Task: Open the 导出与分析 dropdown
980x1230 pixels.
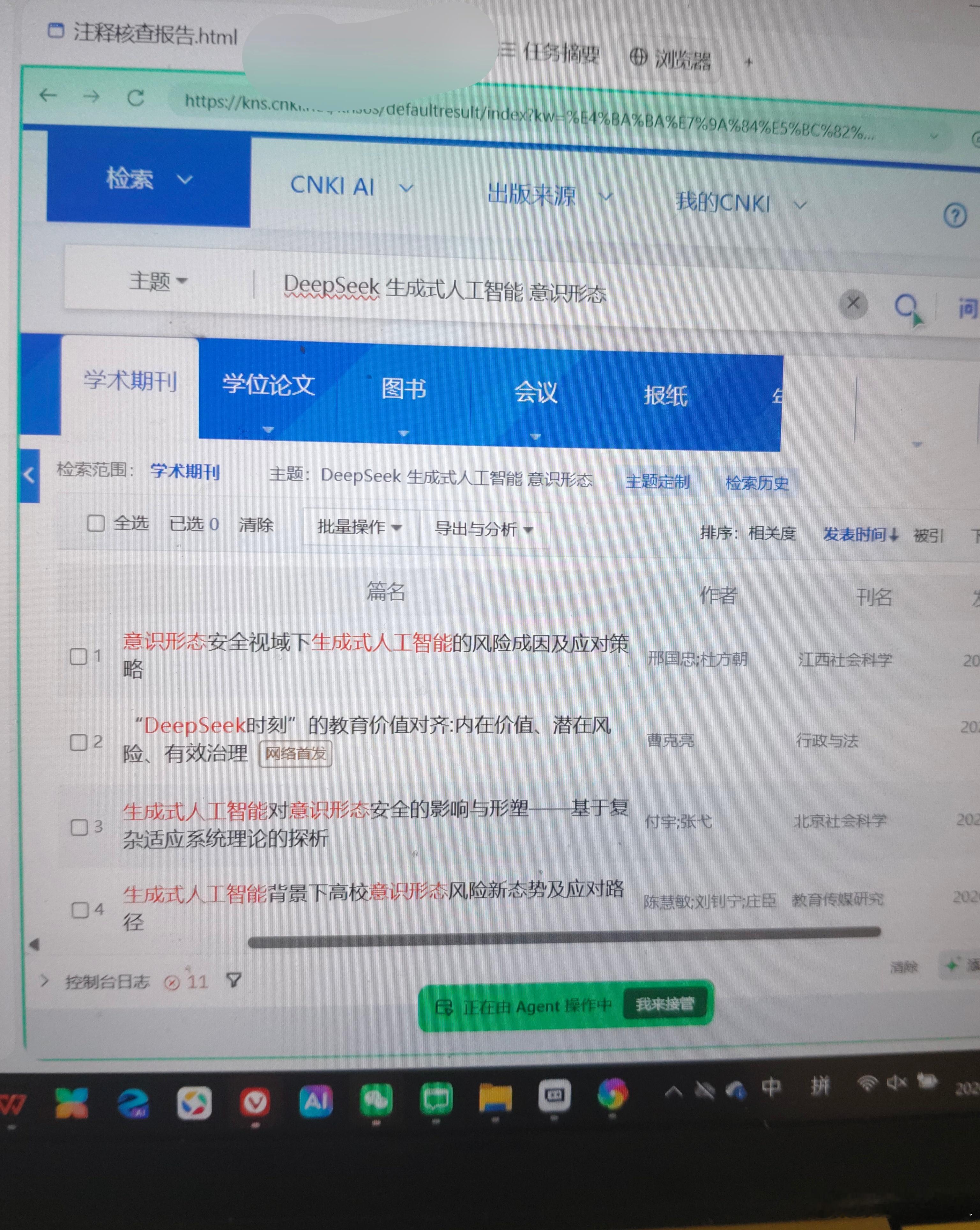Action: pyautogui.click(x=484, y=530)
